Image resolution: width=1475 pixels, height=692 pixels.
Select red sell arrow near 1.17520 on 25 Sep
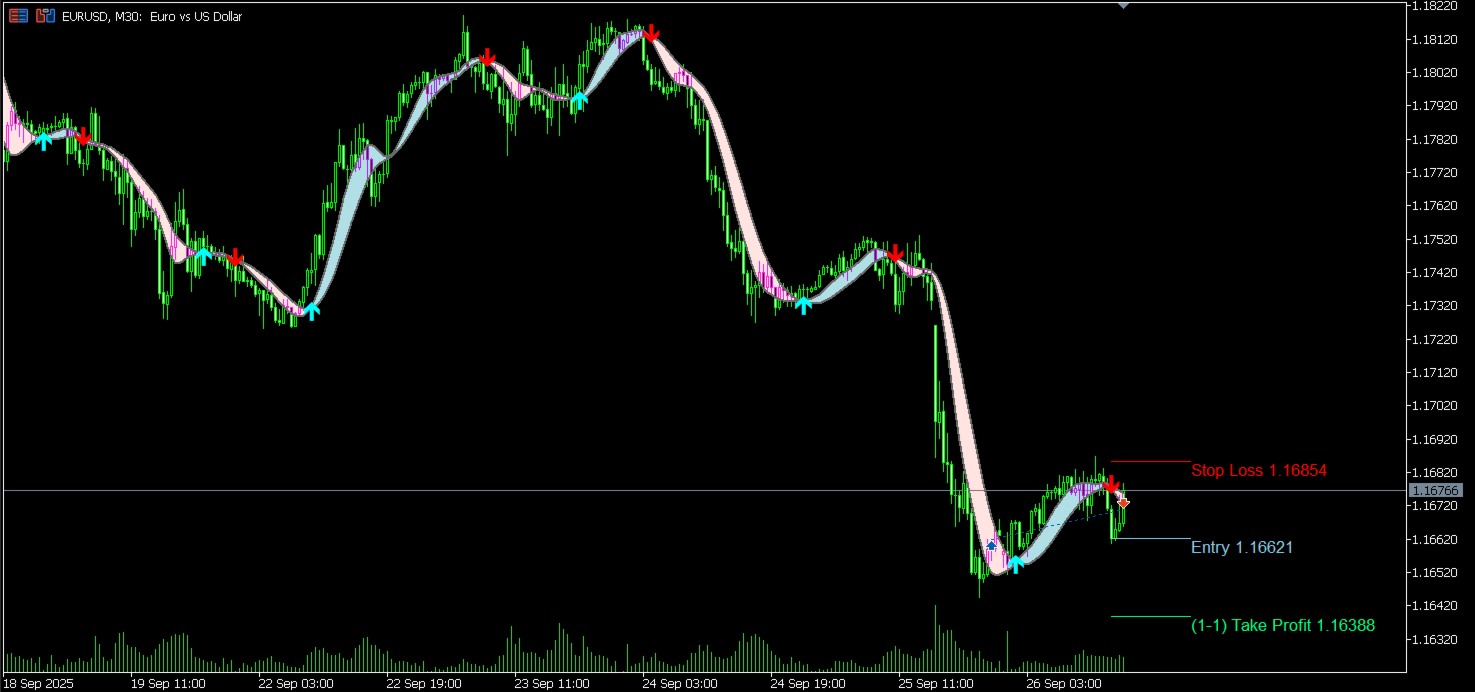[896, 252]
